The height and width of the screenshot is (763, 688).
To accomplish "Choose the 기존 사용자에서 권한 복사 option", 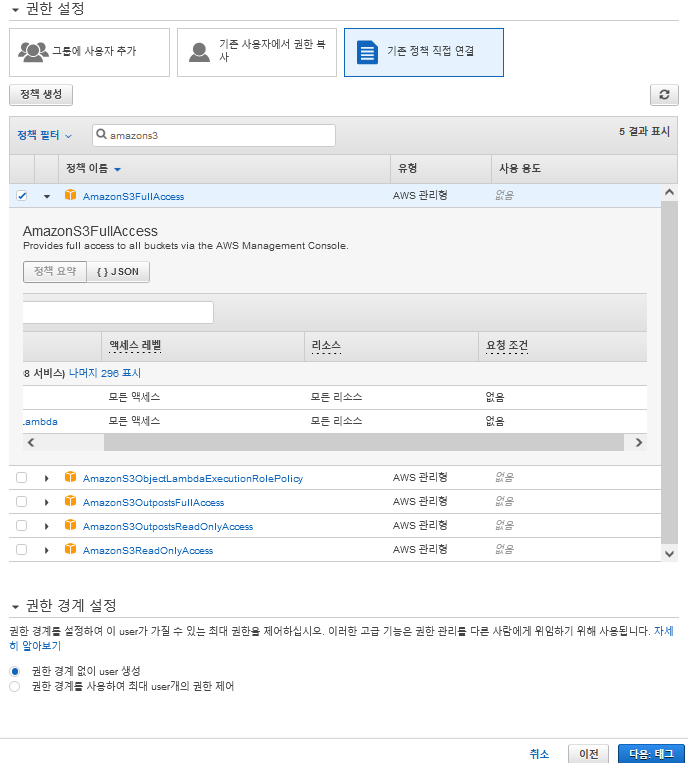I will pyautogui.click(x=257, y=53).
